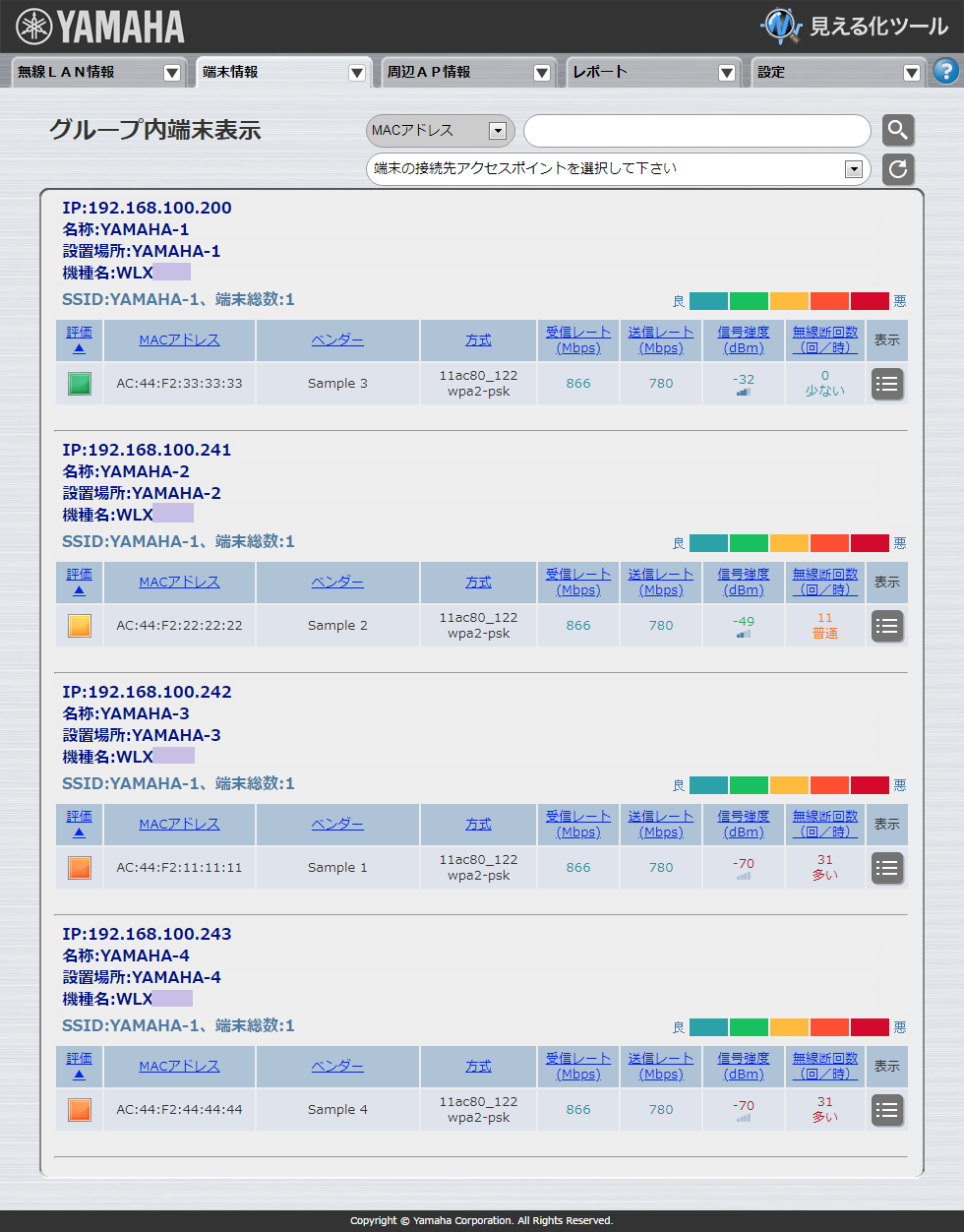The image size is (964, 1232).
Task: Open details list icon for Sample 4
Action: [x=886, y=1110]
